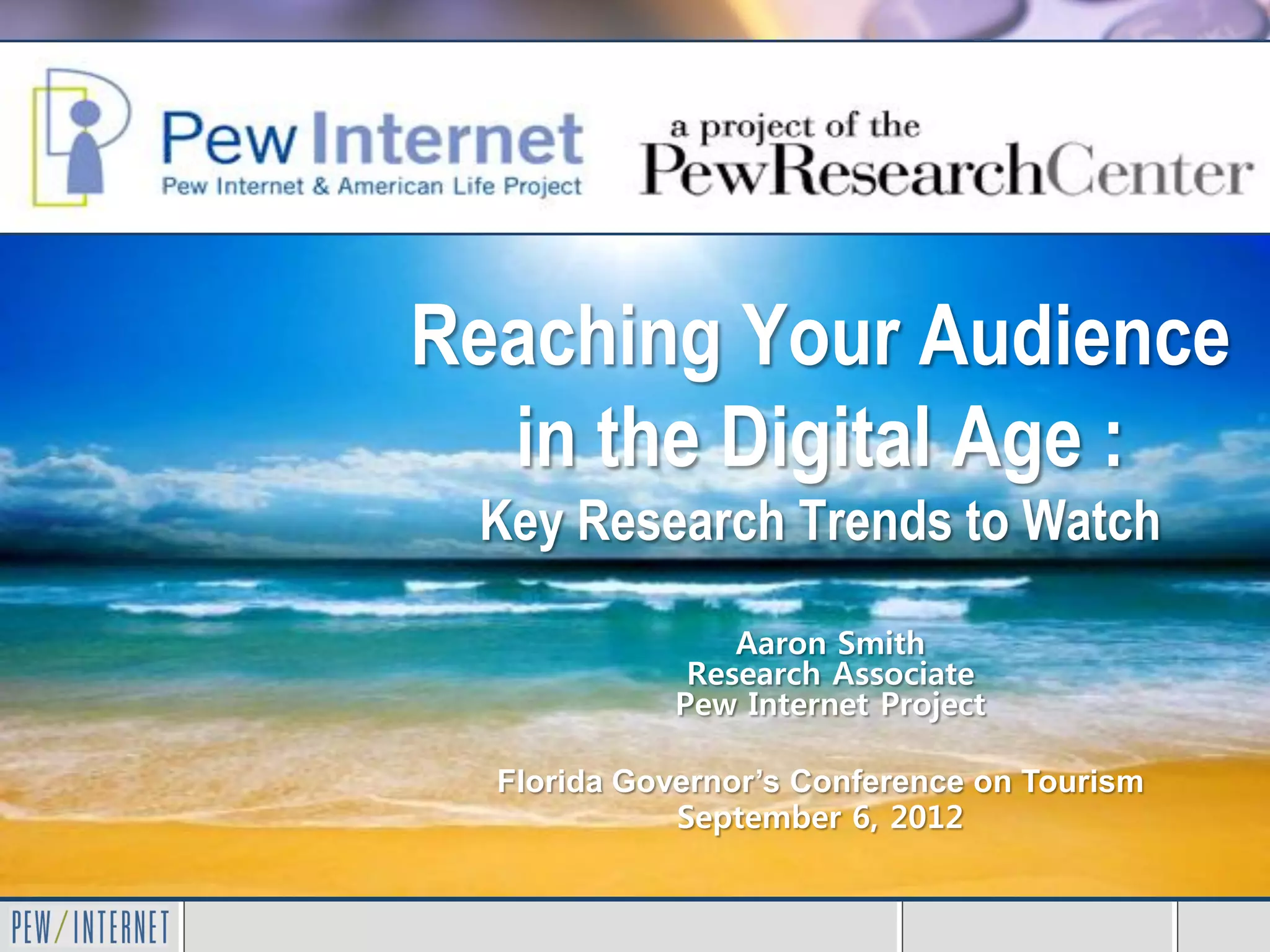The image size is (1270, 952).
Task: Click the PewResearchCenter wordmark logo
Action: click(945, 171)
